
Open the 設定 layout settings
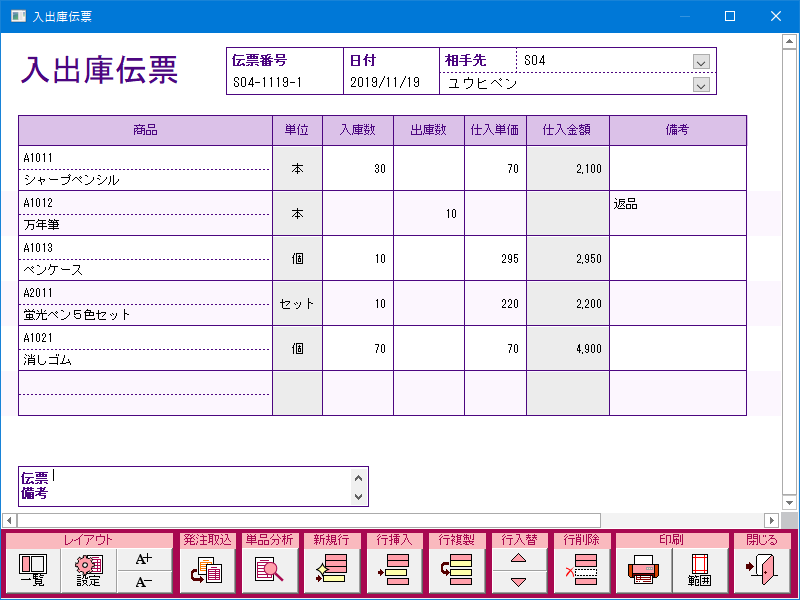pyautogui.click(x=89, y=570)
